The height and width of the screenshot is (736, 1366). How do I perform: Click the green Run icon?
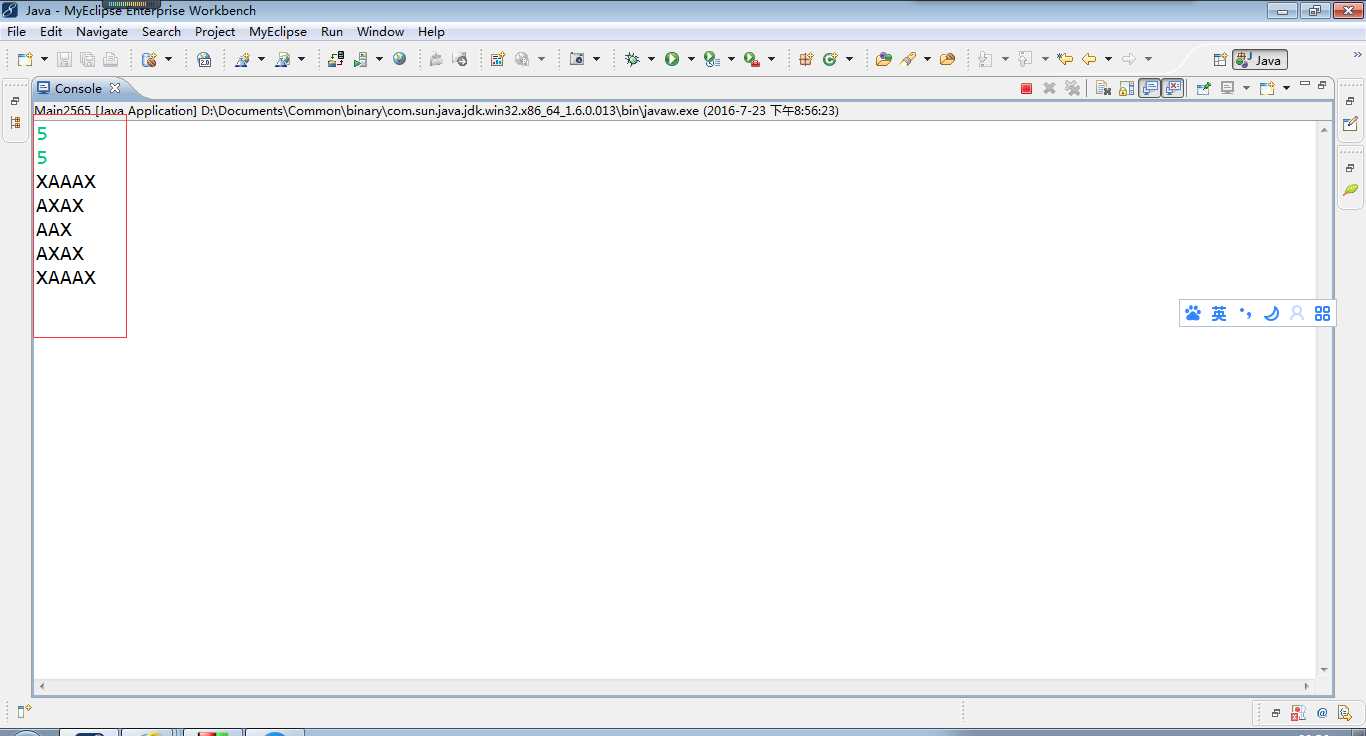(672, 59)
